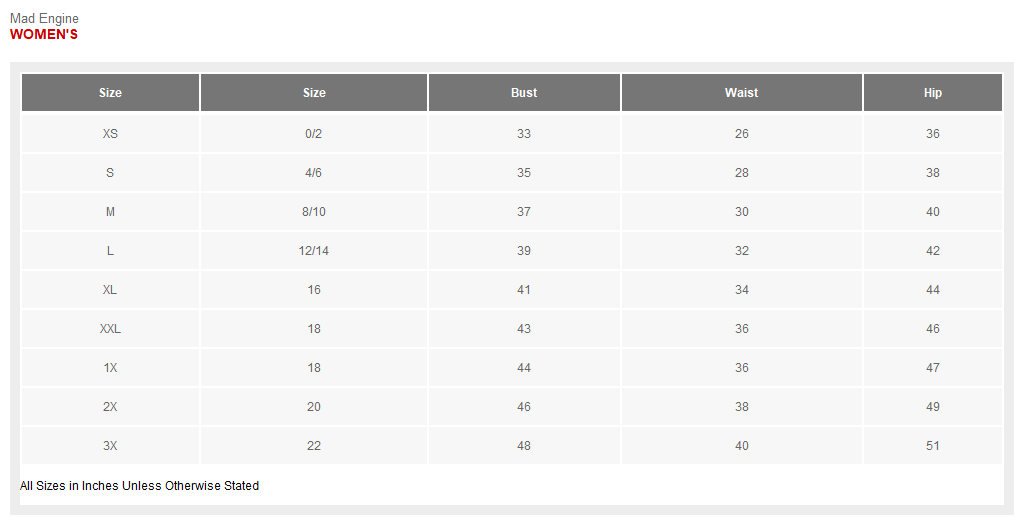The image size is (1024, 530).
Task: Click the Mad Engine brand text
Action: tap(44, 19)
